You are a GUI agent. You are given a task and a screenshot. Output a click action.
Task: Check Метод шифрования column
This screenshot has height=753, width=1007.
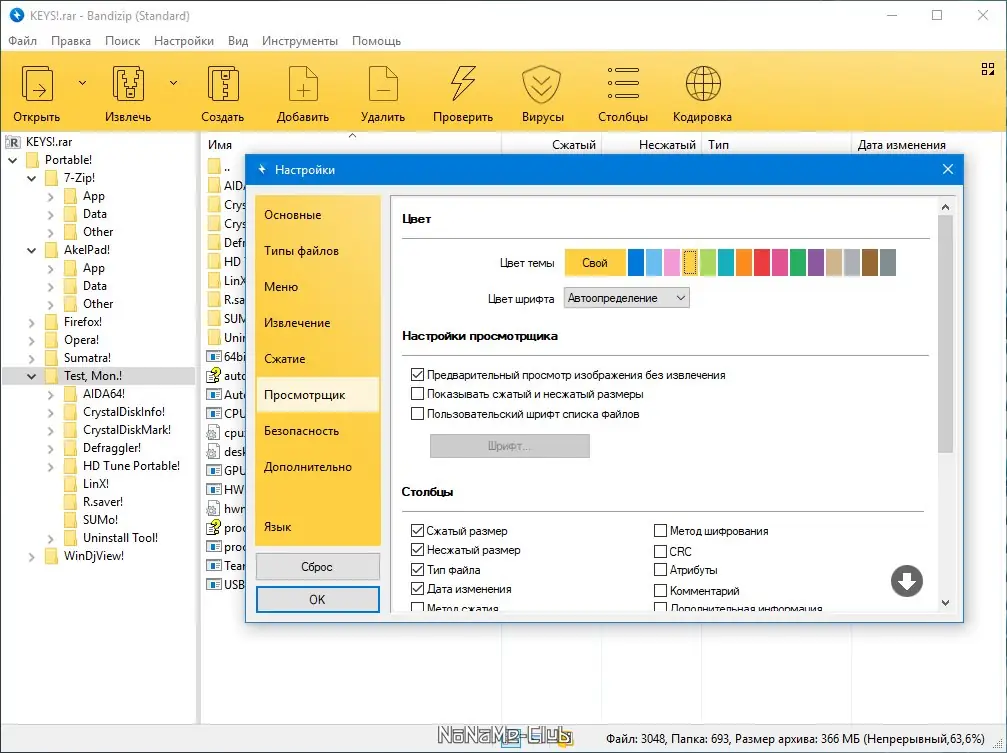(660, 531)
